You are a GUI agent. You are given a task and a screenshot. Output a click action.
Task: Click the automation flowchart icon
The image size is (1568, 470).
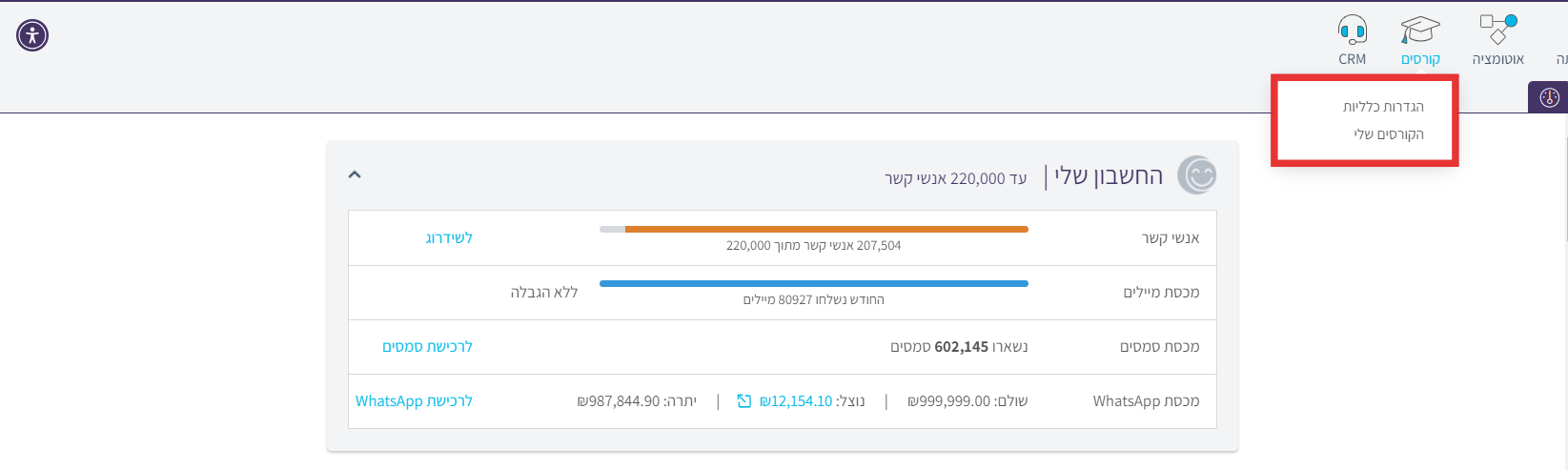click(1497, 29)
